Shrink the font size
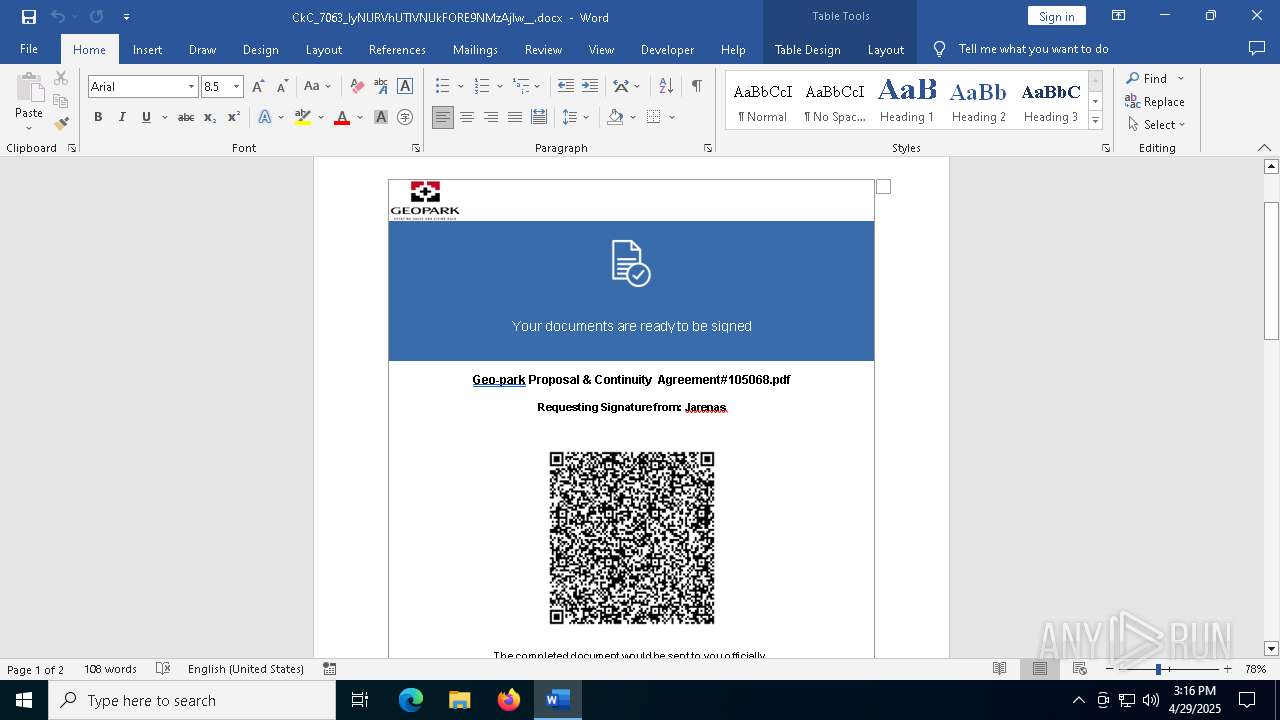 point(282,87)
